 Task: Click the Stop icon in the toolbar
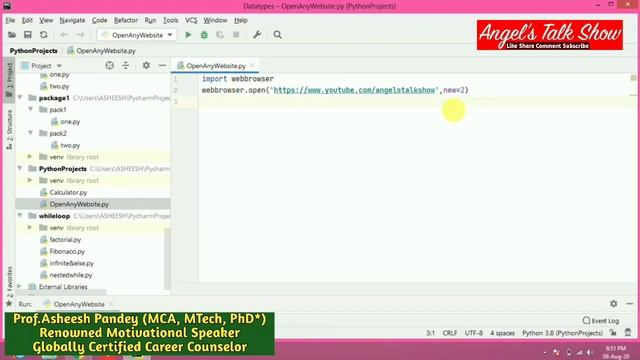point(236,35)
